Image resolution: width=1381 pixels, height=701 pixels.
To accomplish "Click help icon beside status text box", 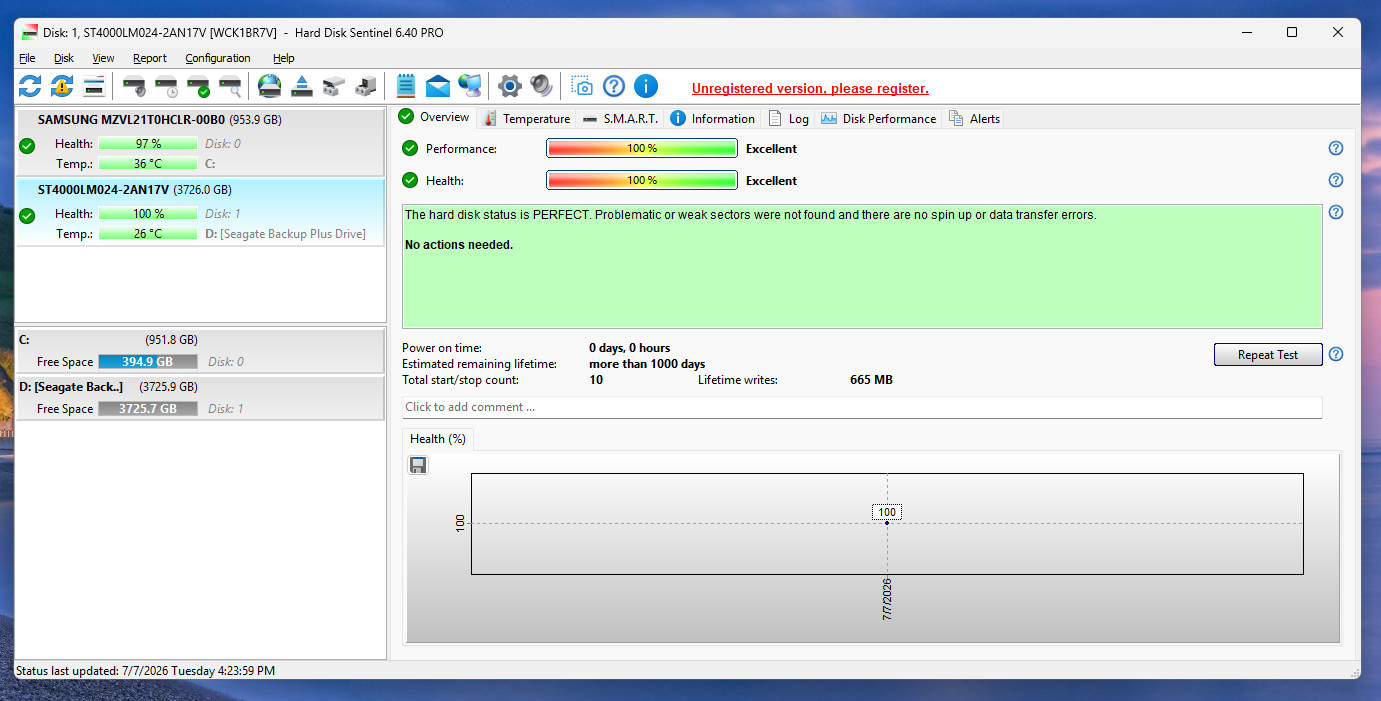I will tap(1336, 212).
